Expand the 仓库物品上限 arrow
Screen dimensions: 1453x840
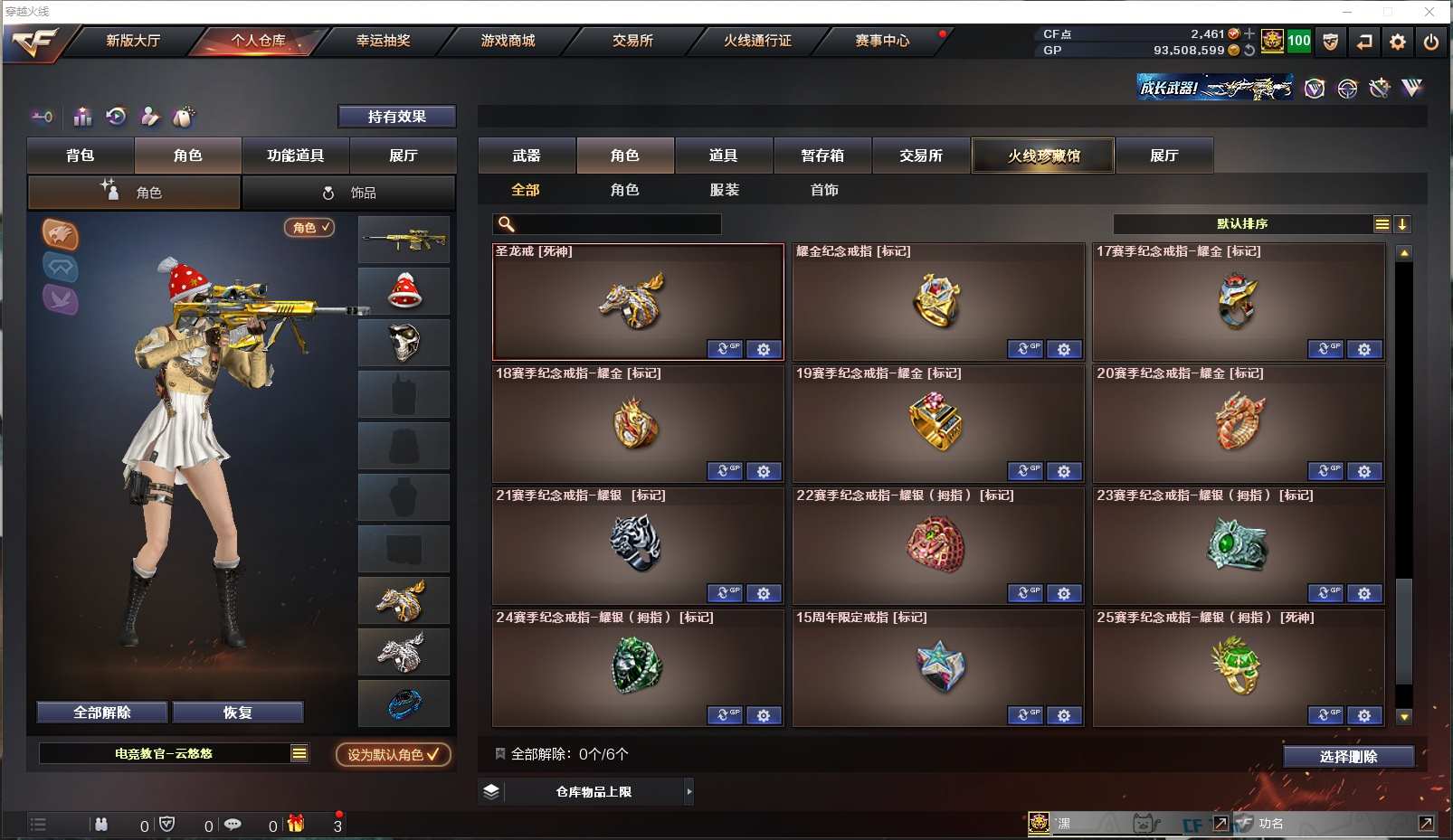[x=689, y=792]
